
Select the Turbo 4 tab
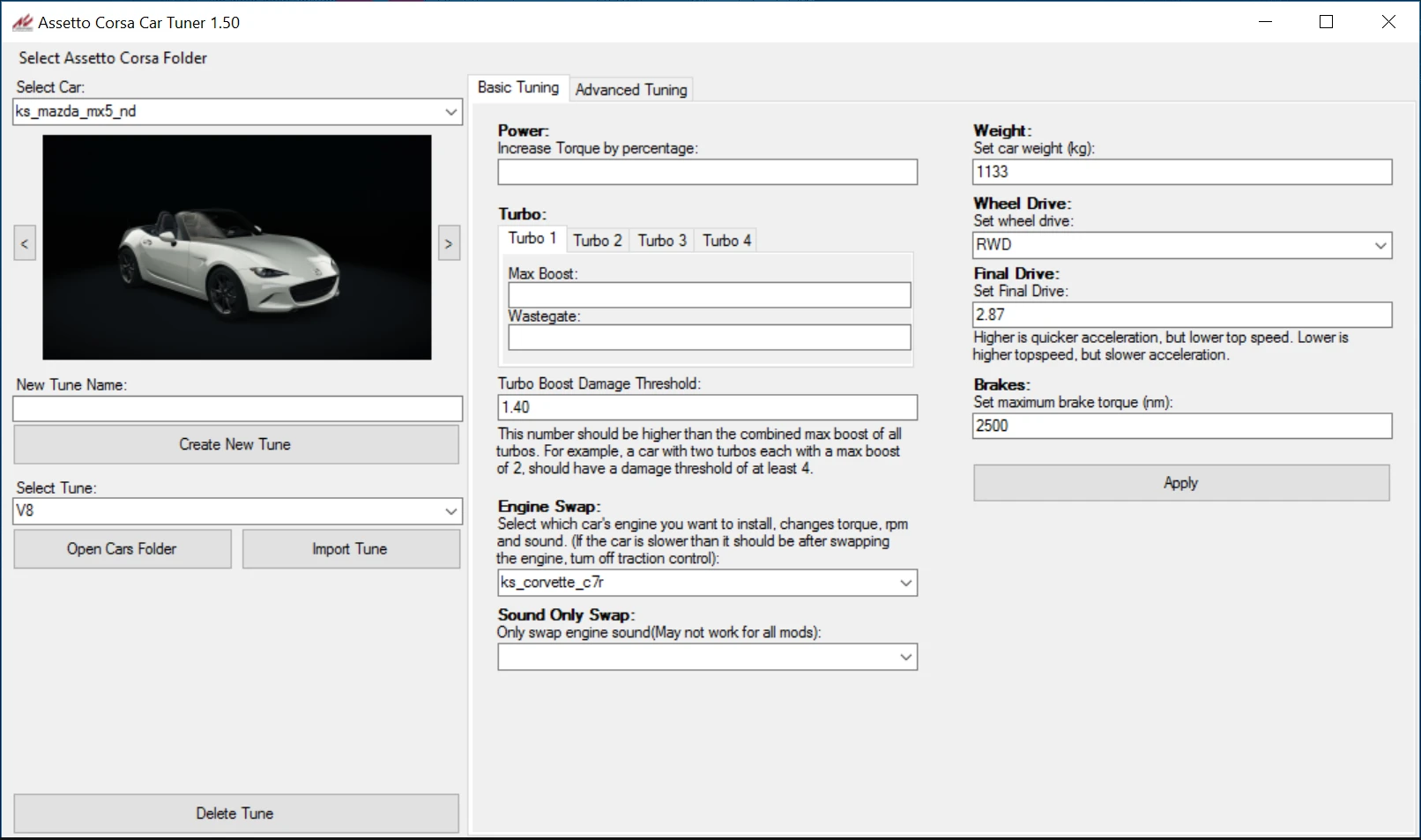point(725,240)
